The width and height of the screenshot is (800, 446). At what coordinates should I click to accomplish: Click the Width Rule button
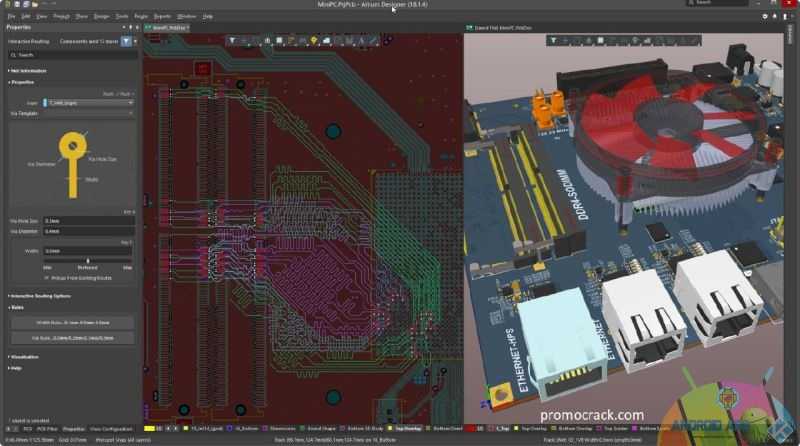(x=72, y=323)
